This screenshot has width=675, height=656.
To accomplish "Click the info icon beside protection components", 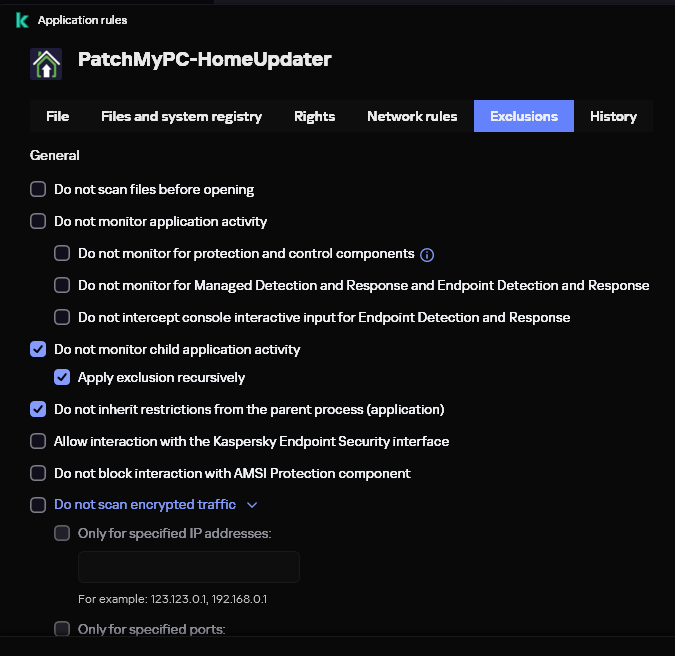I will 427,255.
